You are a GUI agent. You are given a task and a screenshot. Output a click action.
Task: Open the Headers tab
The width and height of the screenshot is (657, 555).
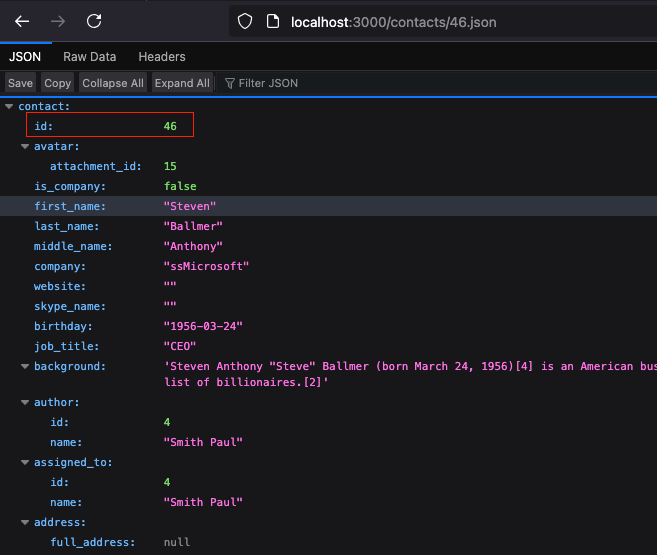(162, 57)
